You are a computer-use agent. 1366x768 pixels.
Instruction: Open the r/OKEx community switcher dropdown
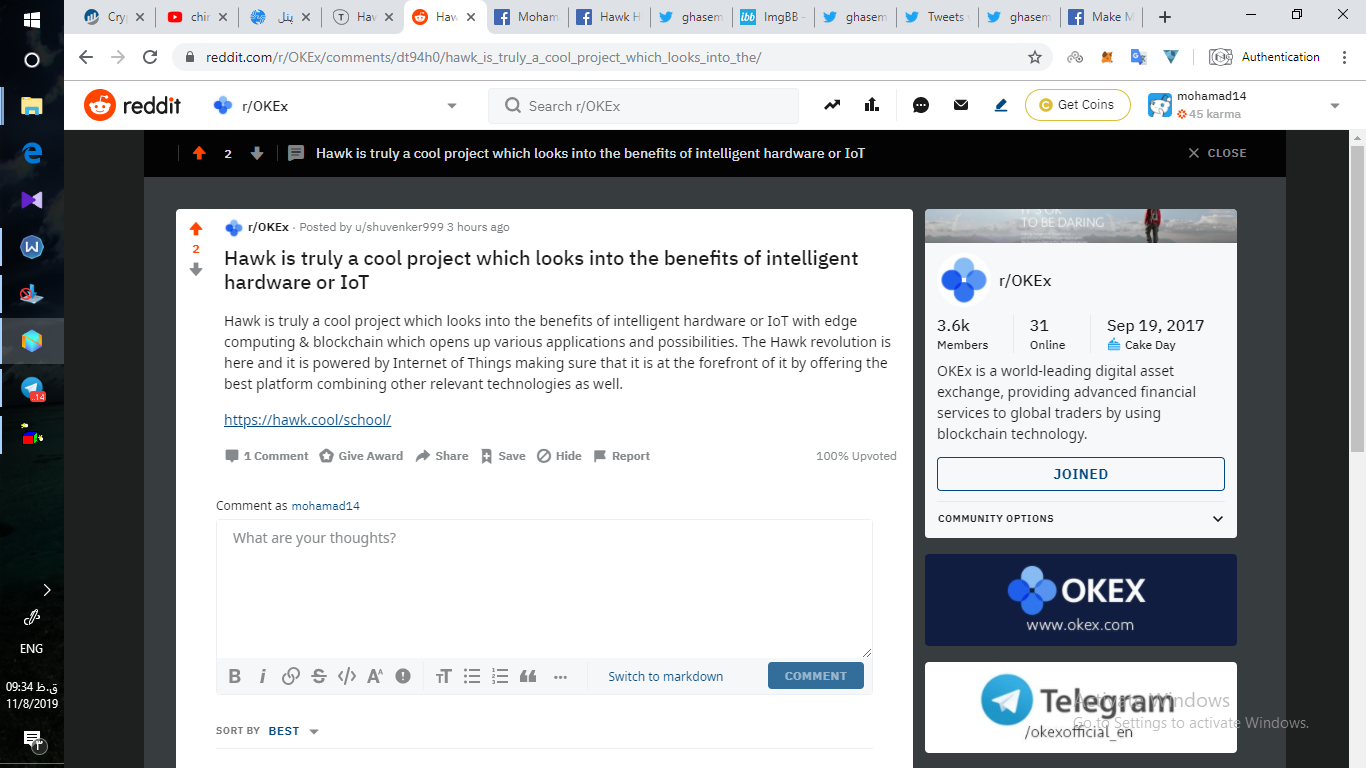click(335, 105)
